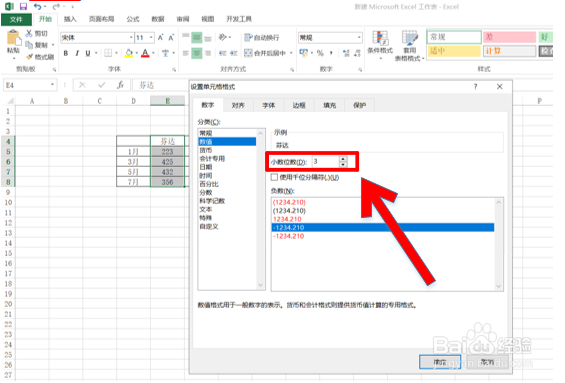This screenshot has width=565, height=383.
Task: Switch to Border tab in dialog
Action: click(299, 105)
